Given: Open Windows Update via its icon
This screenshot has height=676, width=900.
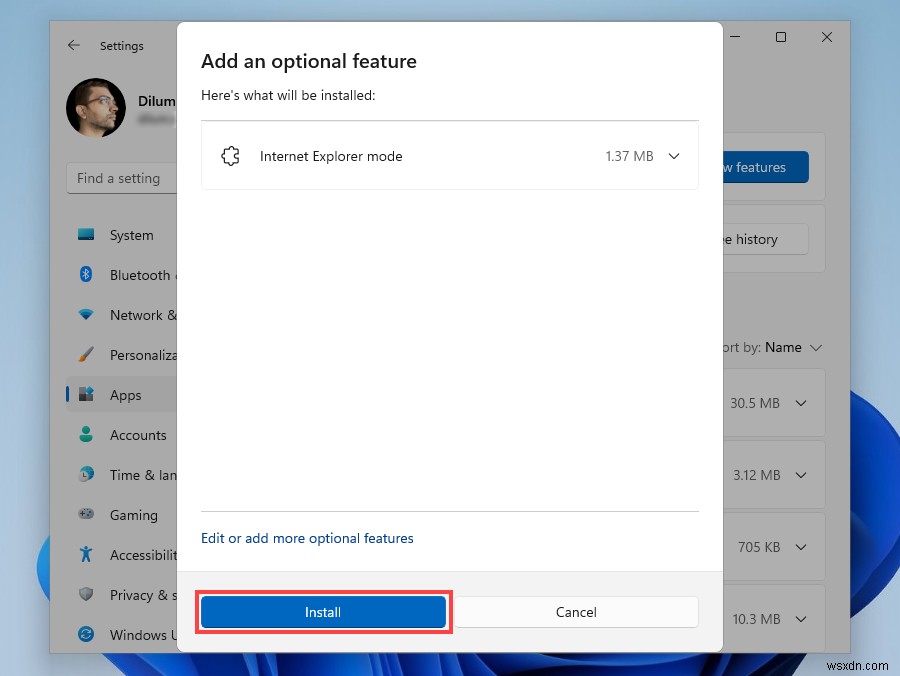Looking at the screenshot, I should click(x=86, y=635).
